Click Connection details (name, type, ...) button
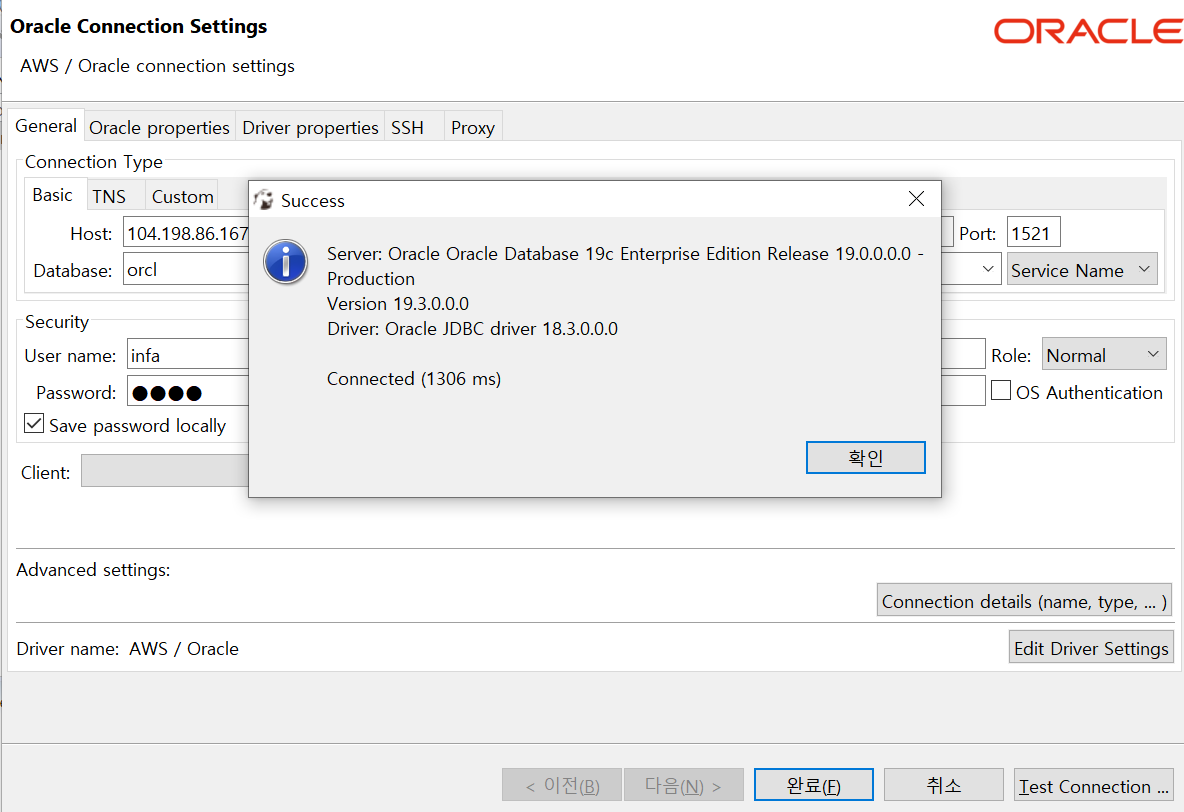The image size is (1184, 812). [x=1023, y=601]
